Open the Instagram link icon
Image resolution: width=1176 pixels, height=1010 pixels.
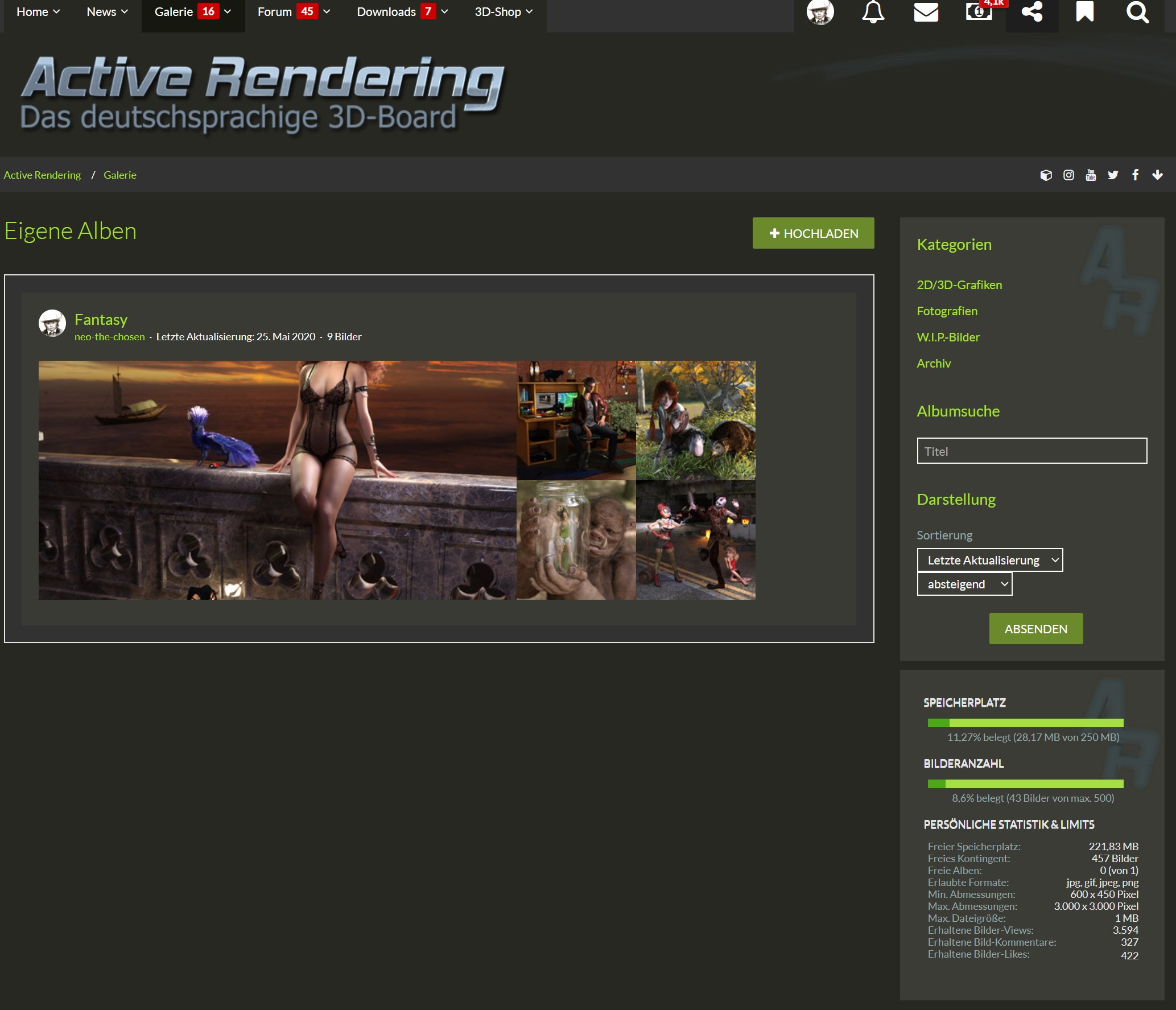pos(1068,175)
